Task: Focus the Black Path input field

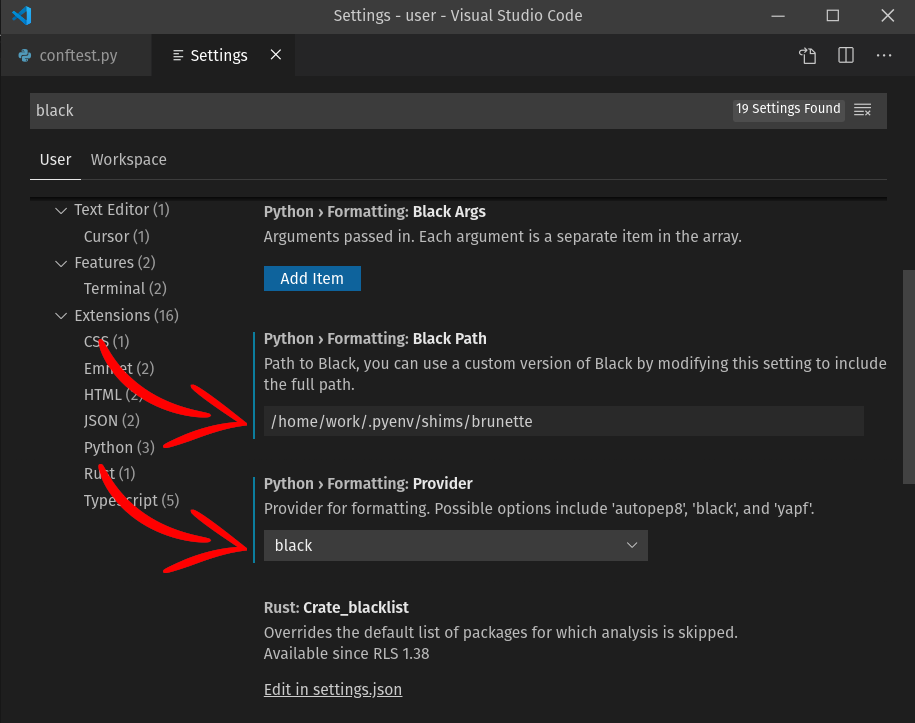Action: [x=564, y=421]
